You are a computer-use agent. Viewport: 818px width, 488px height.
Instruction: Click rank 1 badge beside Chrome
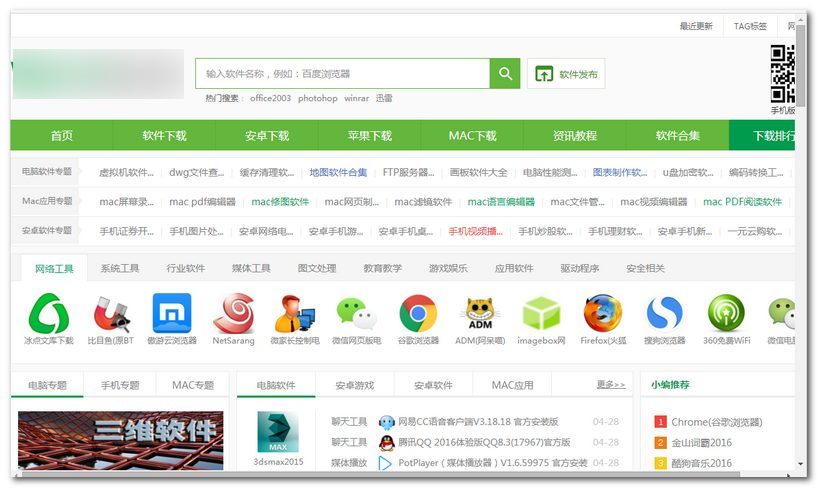[x=660, y=422]
